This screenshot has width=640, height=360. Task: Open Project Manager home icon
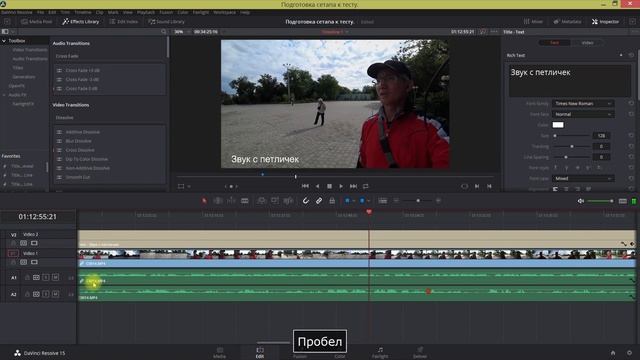[613, 353]
